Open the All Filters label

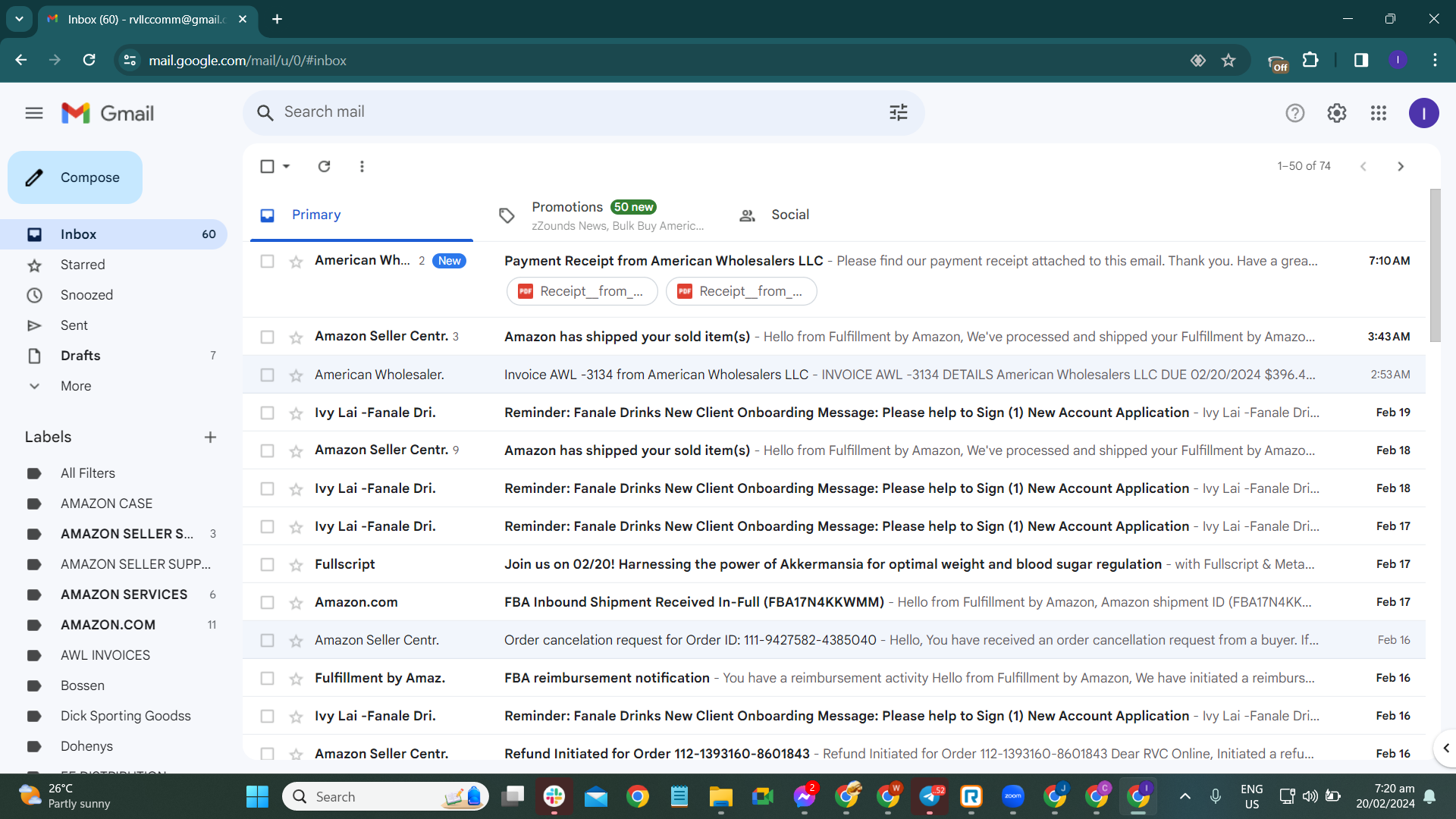[88, 473]
